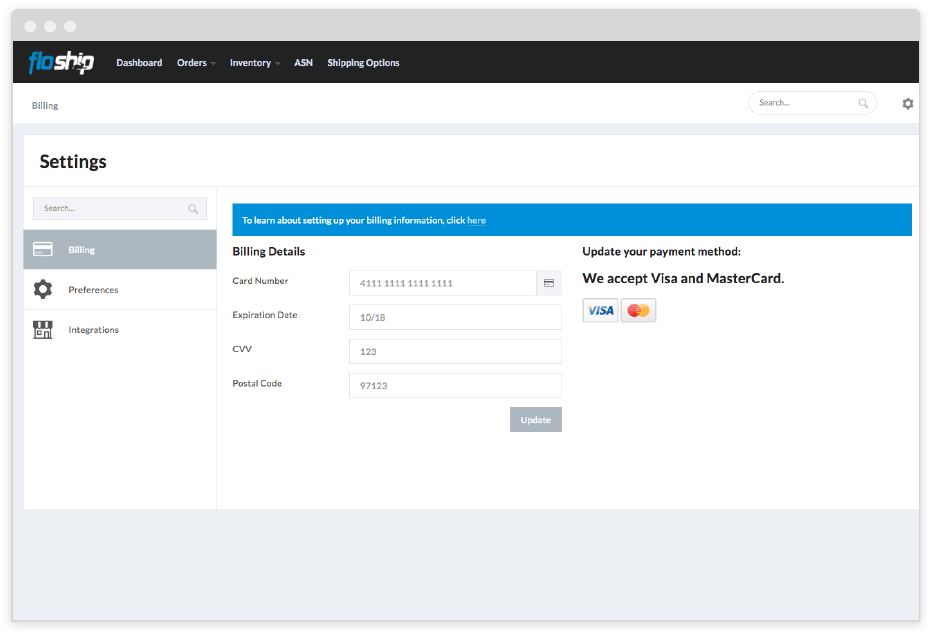Viewport: 935px width, 632px height.
Task: Click into the Expiration Date field
Action: point(455,317)
